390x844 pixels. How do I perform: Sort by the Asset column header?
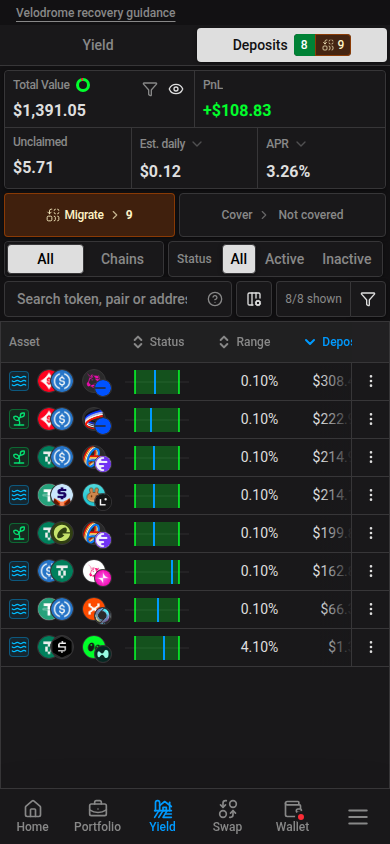pyautogui.click(x=24, y=342)
